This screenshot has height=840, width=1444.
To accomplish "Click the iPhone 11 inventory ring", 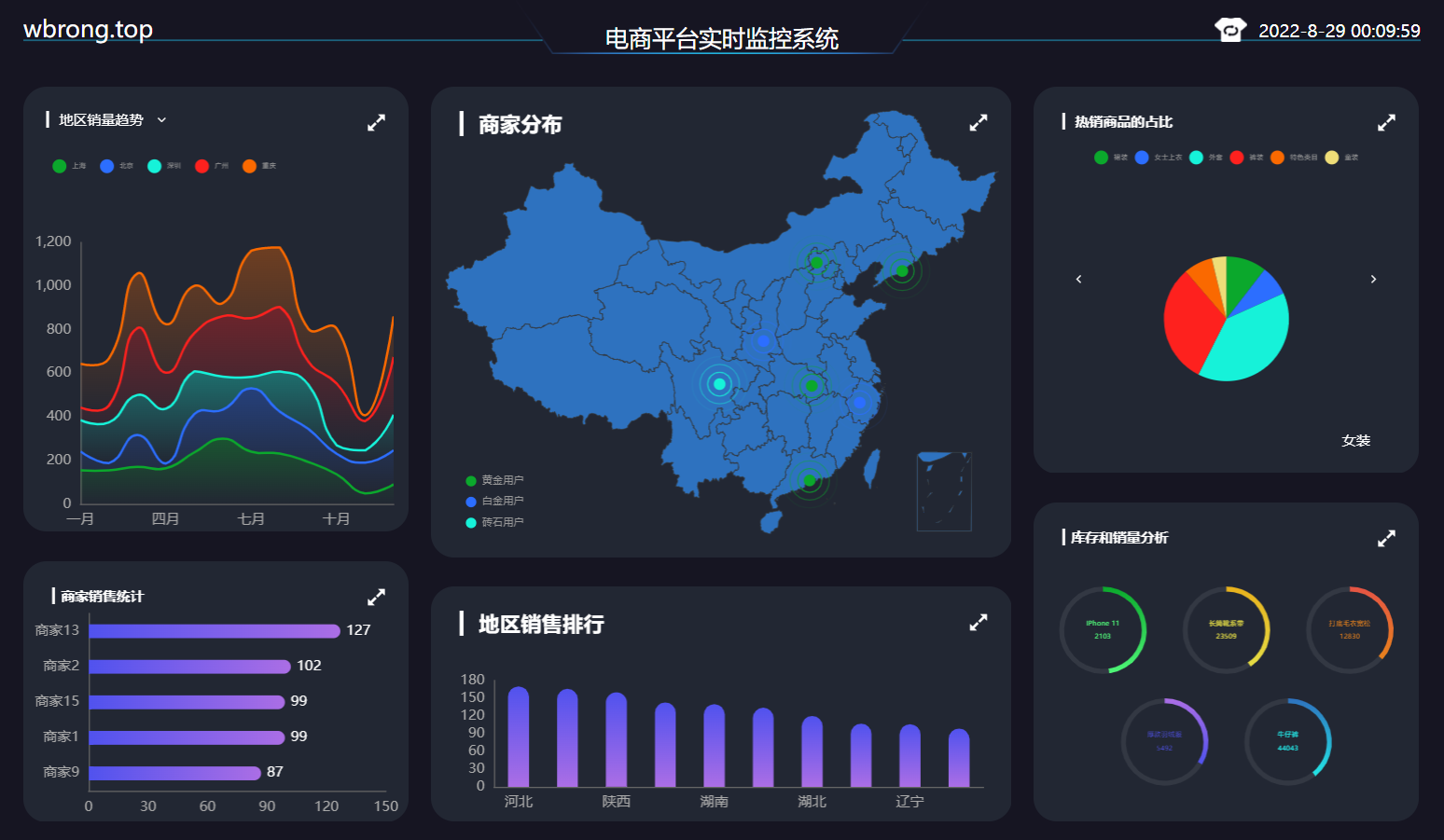I will (x=1103, y=629).
